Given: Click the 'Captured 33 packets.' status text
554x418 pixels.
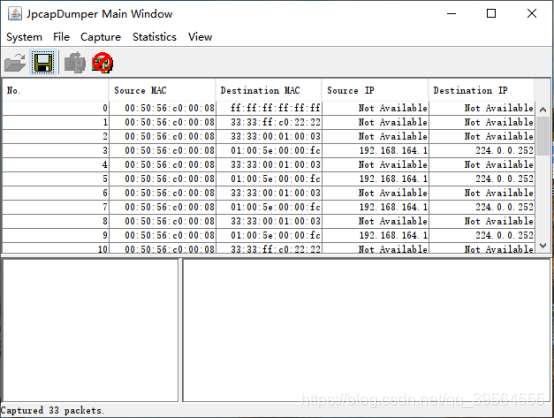Looking at the screenshot, I should pos(52,411).
